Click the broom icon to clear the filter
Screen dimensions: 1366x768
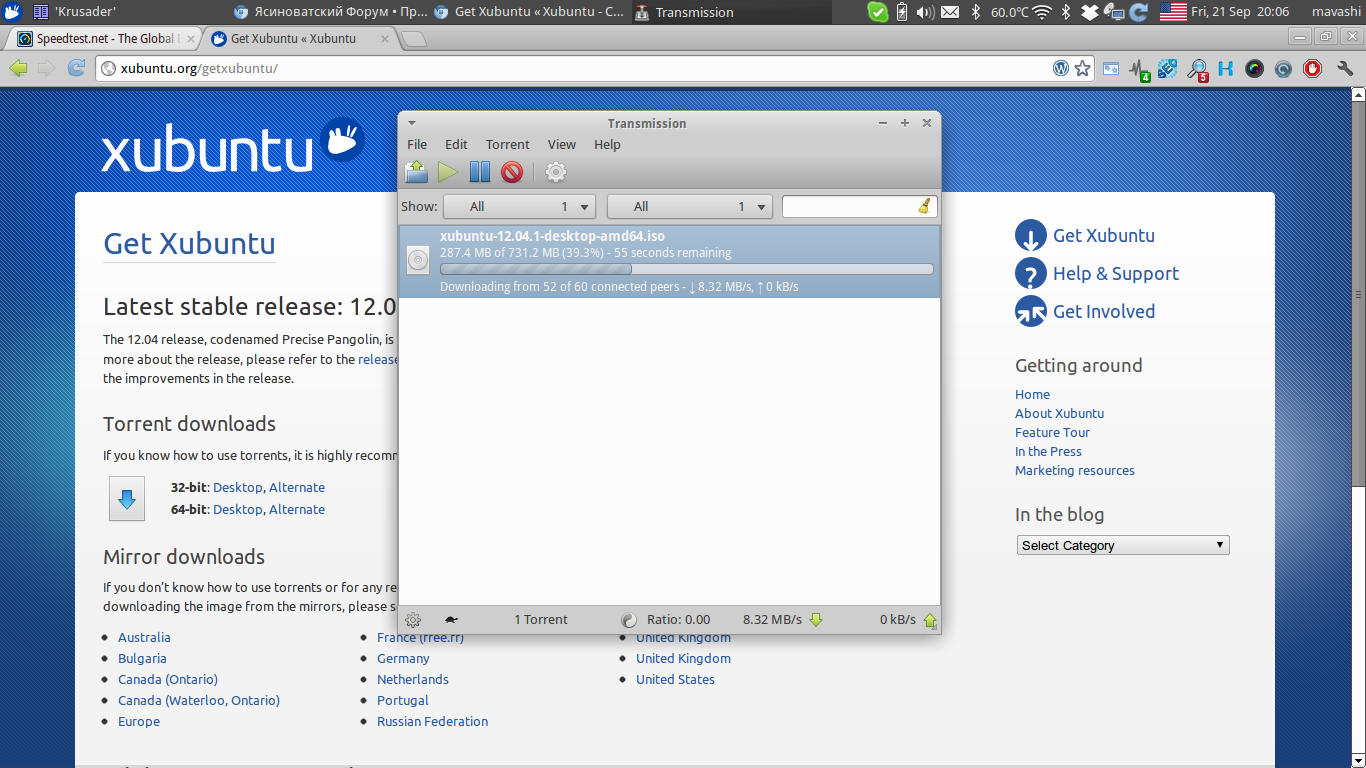pyautogui.click(x=925, y=206)
